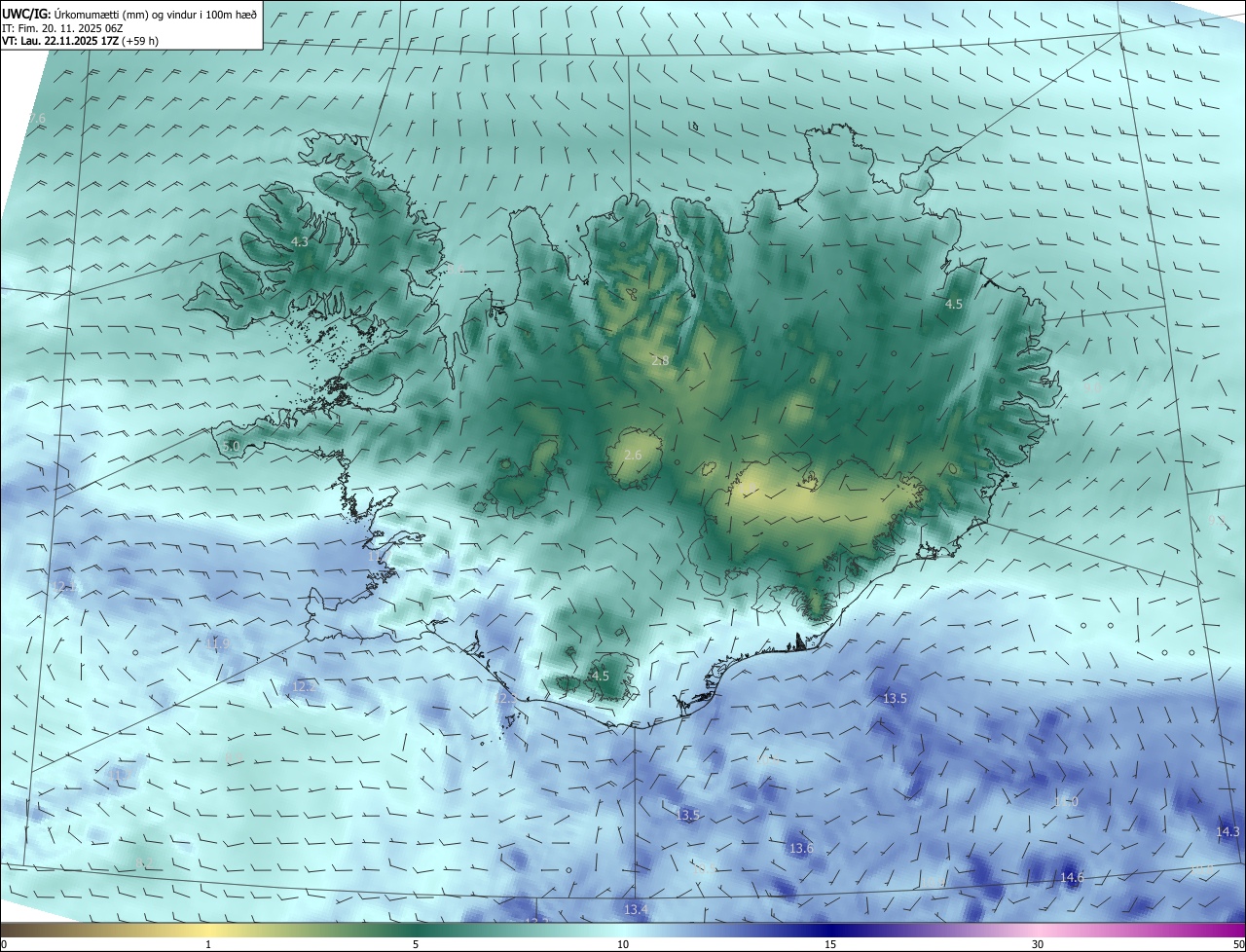Click the 11.9 value over the southwest ocean
The image size is (1246, 952).
point(218,642)
